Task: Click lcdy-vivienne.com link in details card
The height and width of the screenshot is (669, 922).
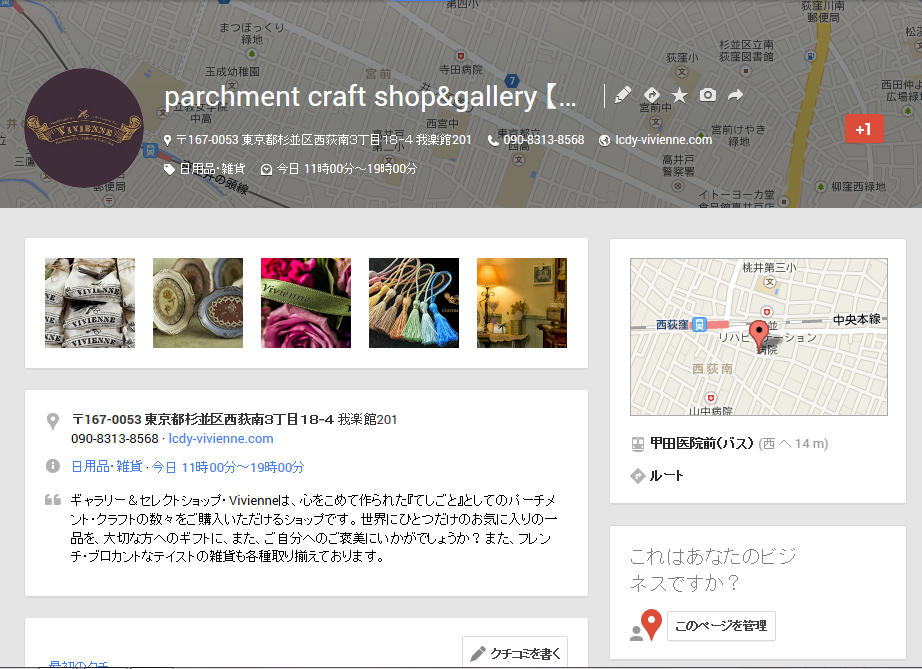Action: click(x=221, y=439)
